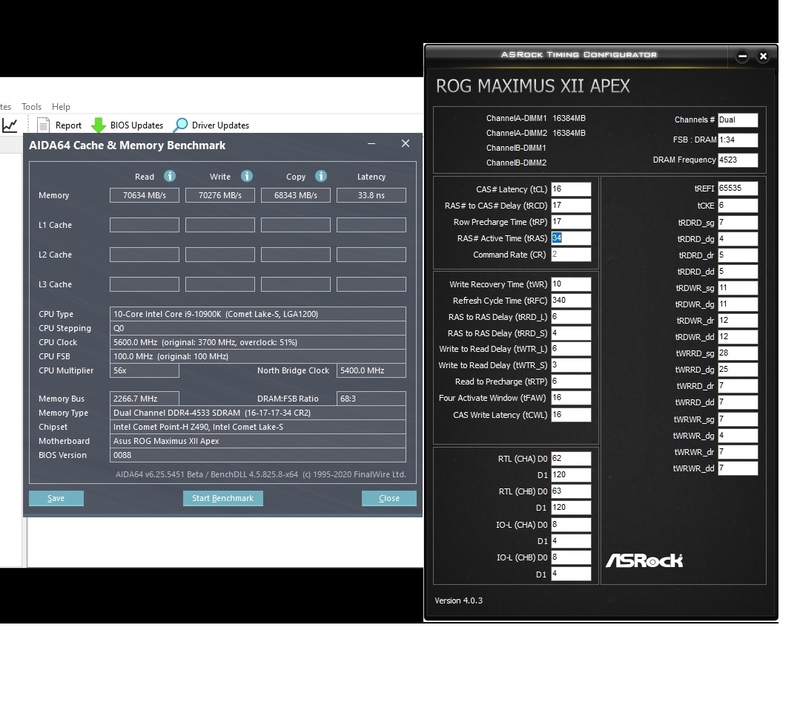Click the tWRRD_sg field showing 28
This screenshot has height=720, width=800.
pos(738,353)
